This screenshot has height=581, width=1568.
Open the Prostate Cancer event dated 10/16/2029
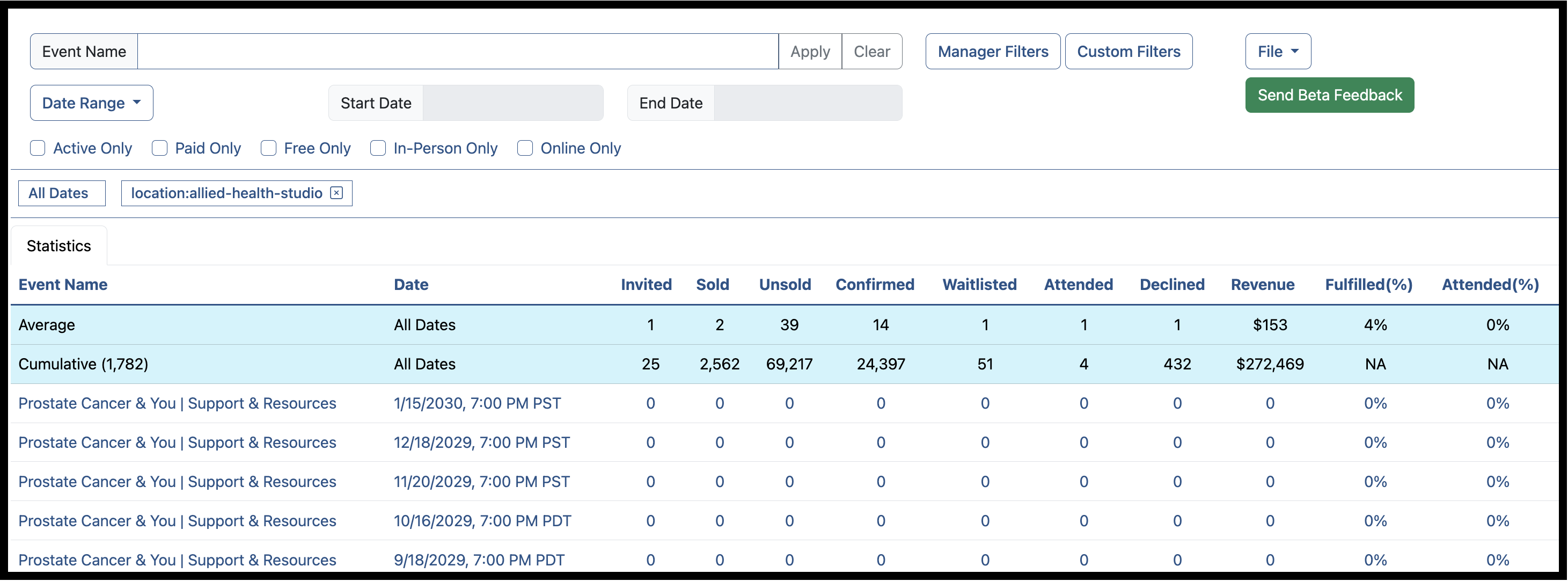[x=177, y=521]
